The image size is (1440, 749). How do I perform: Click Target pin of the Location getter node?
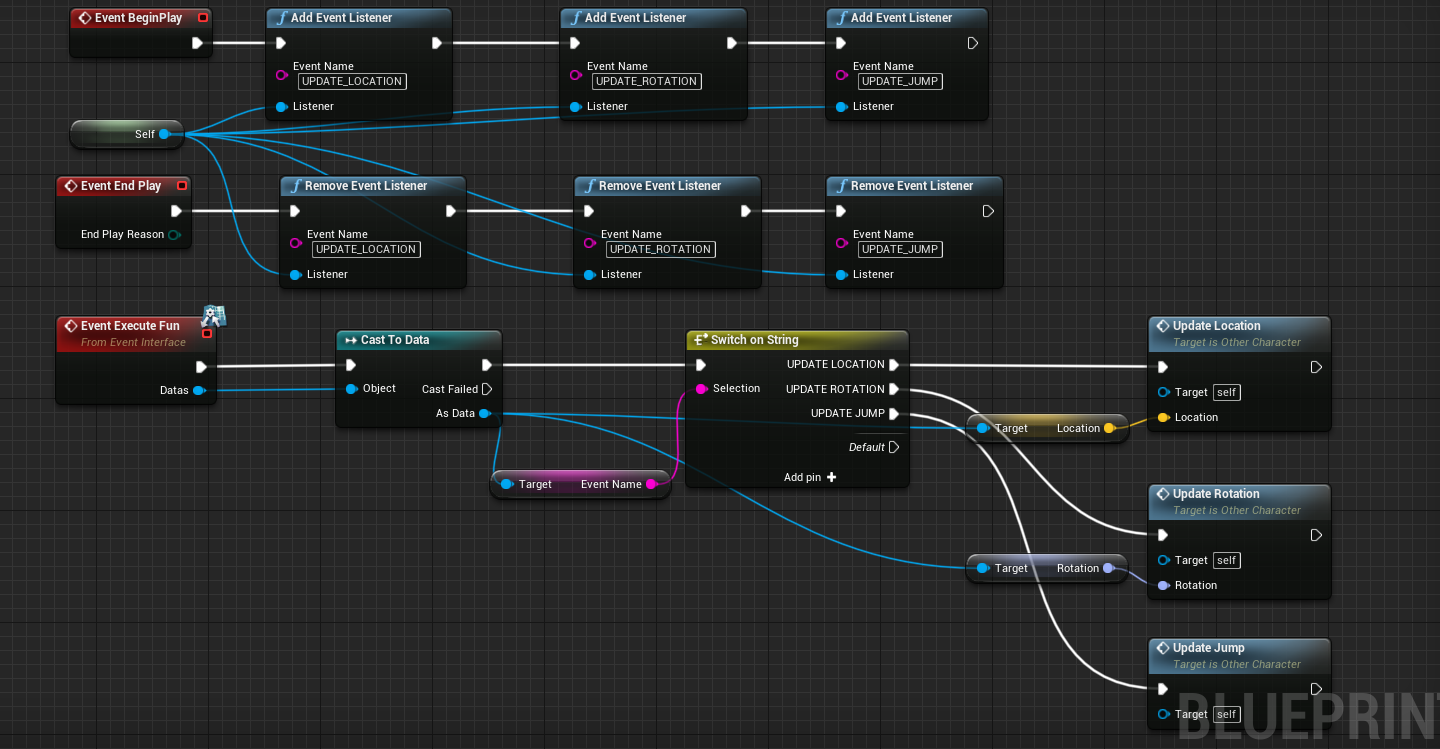pos(983,428)
